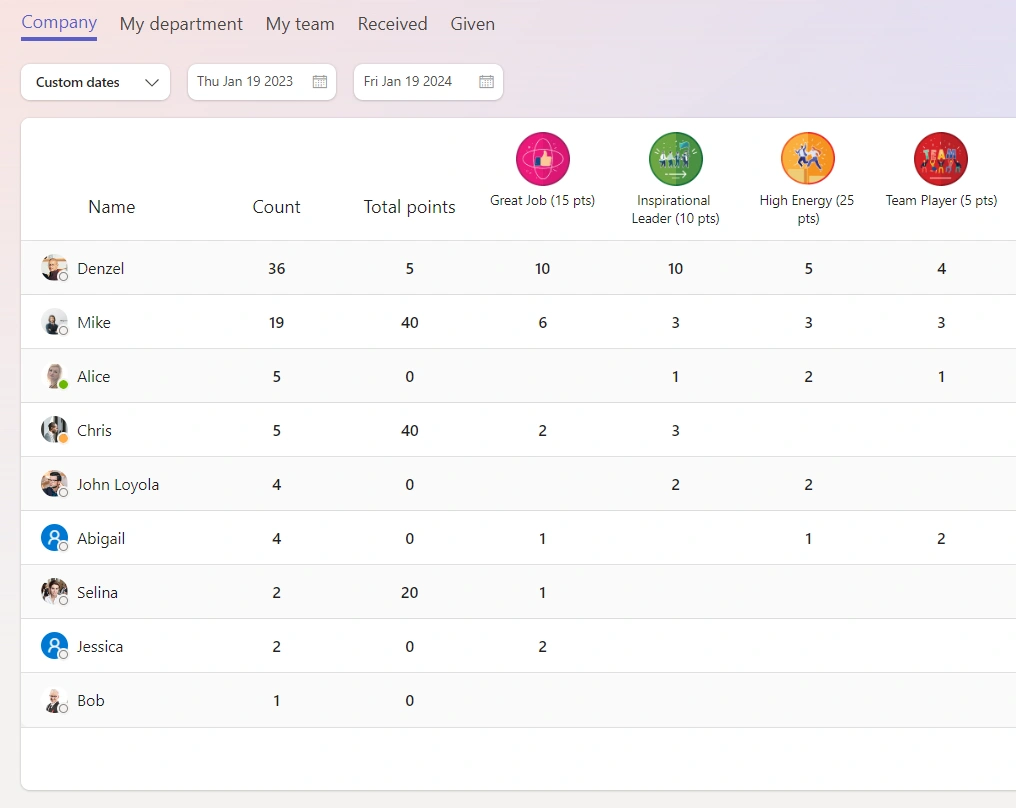Click the Thu Jan 19 2023 date field

click(262, 82)
